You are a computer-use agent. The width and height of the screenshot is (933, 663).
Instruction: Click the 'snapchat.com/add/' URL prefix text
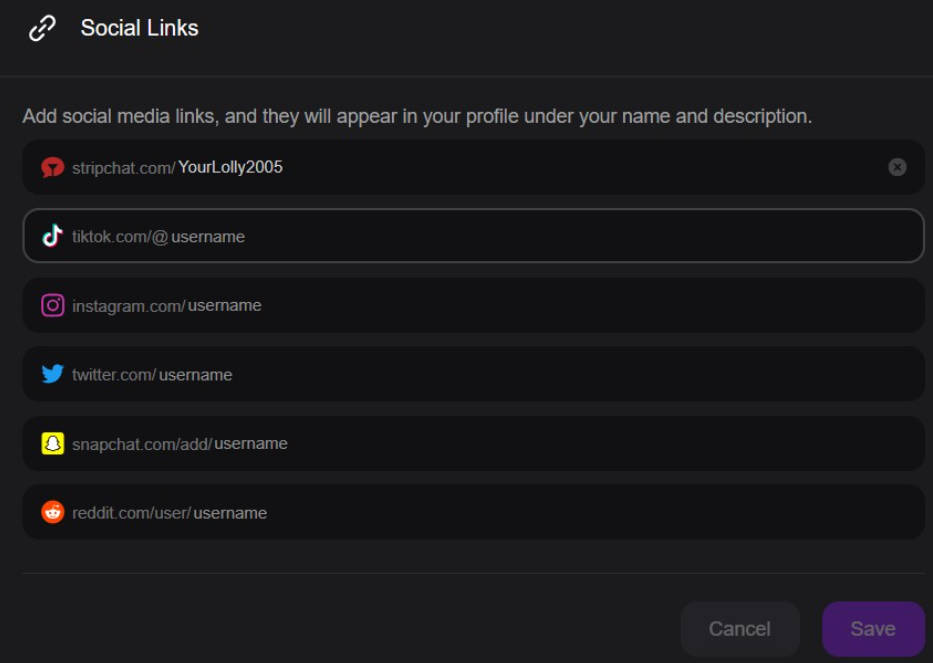point(141,443)
